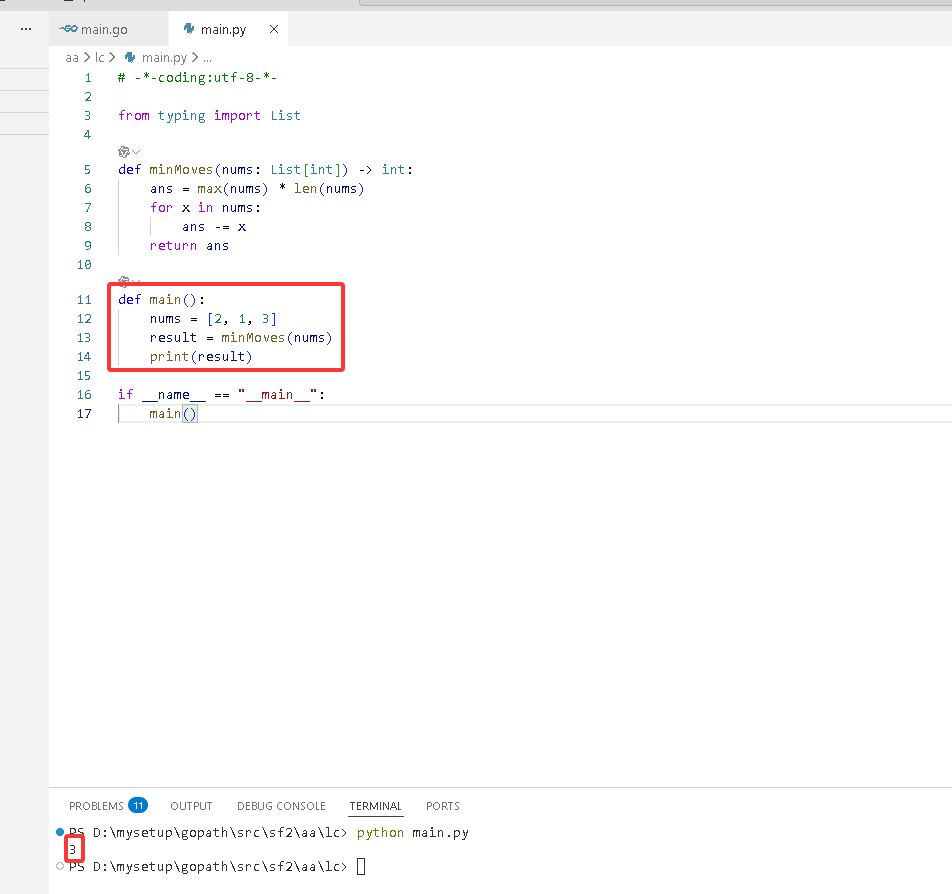Open the code action icon above minMoves
Image resolution: width=952 pixels, height=894 pixels.
pos(124,152)
